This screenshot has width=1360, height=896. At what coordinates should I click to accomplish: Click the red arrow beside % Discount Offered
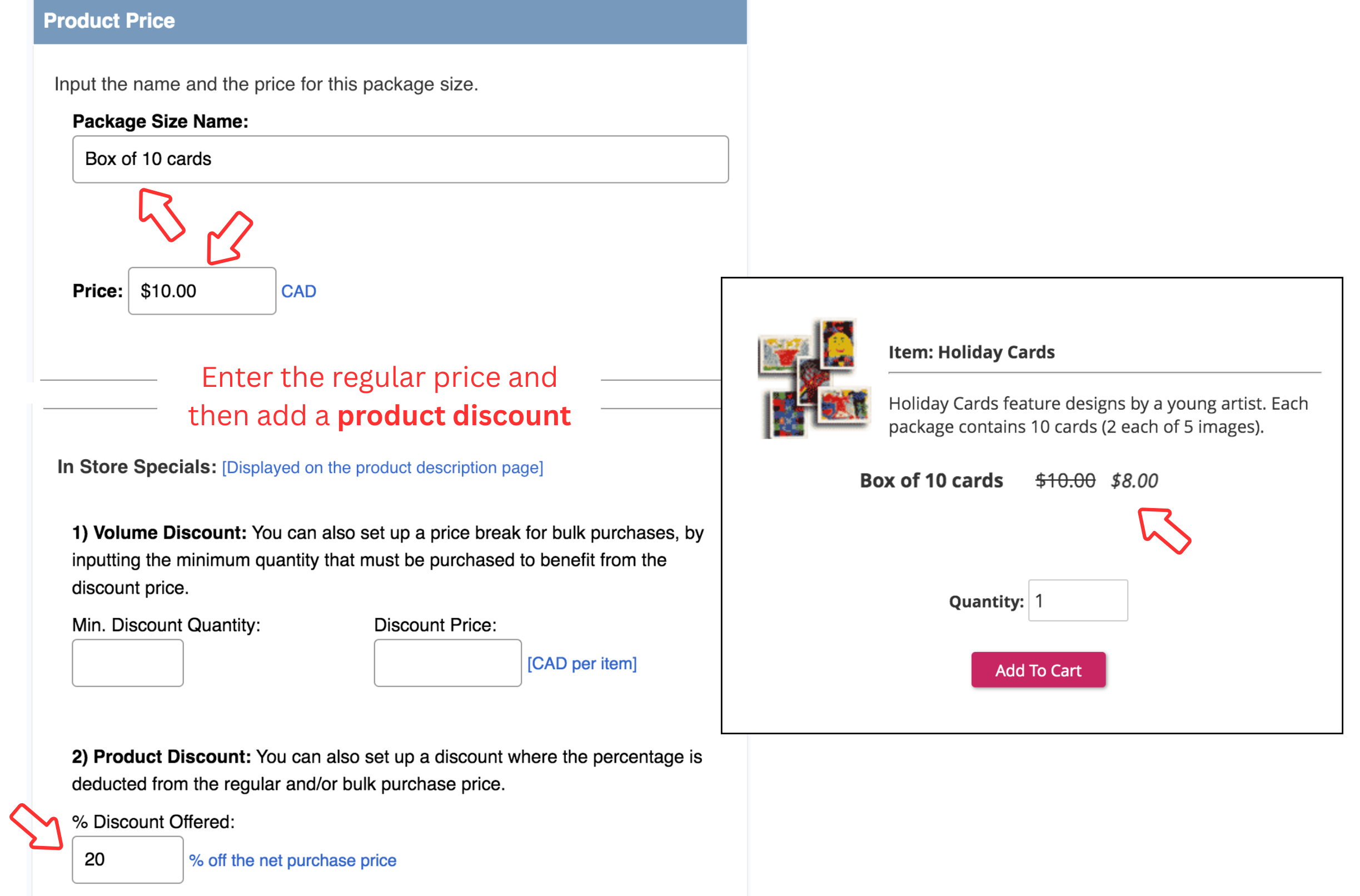(x=37, y=827)
